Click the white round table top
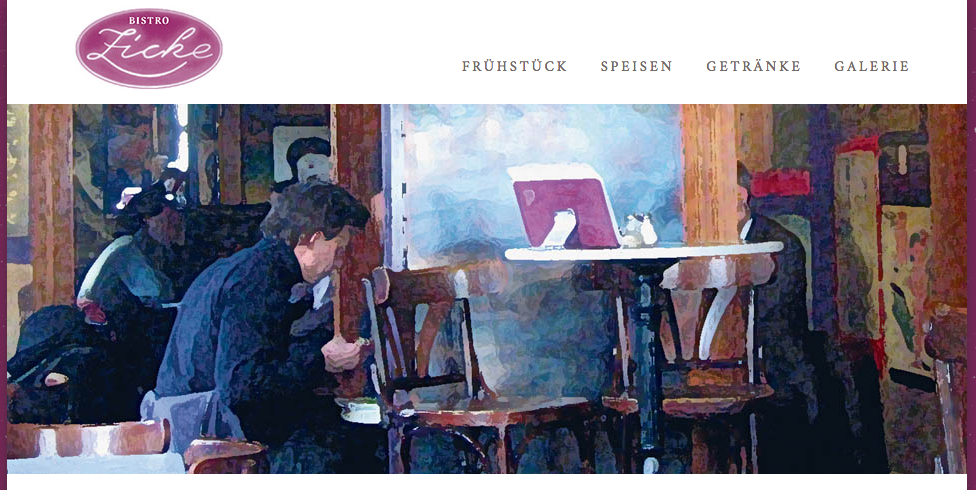This screenshot has height=490, width=976. click(x=644, y=250)
